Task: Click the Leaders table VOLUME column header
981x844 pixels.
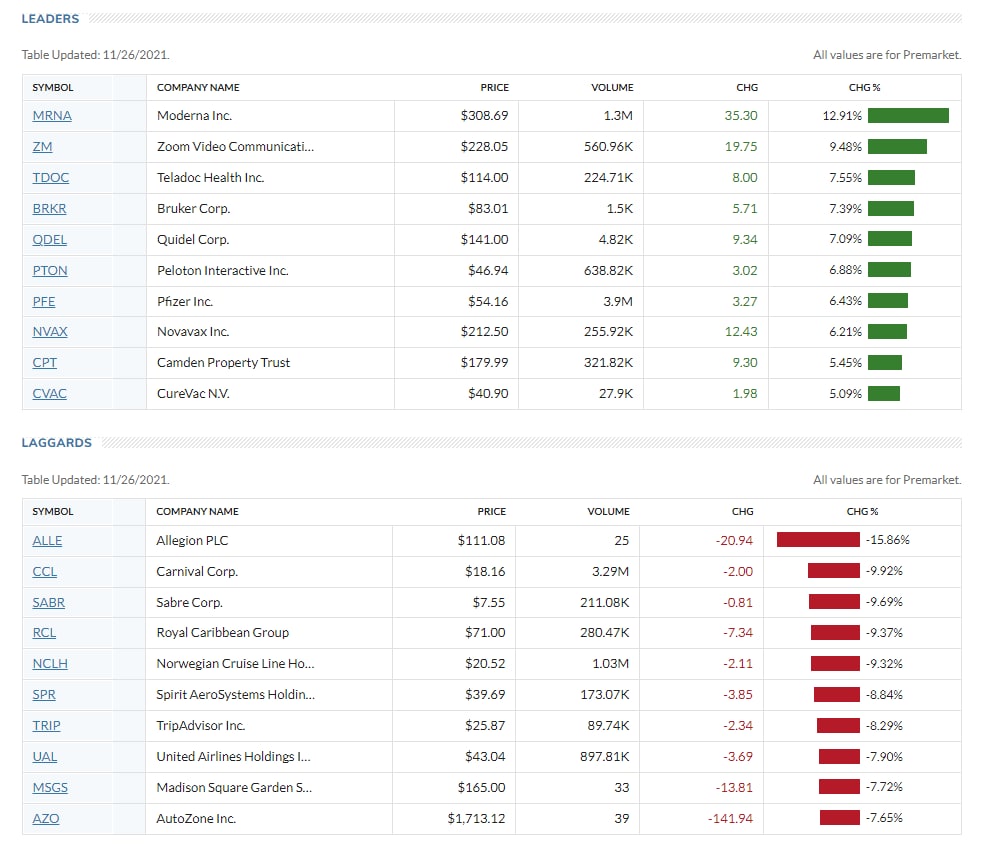Action: point(612,88)
